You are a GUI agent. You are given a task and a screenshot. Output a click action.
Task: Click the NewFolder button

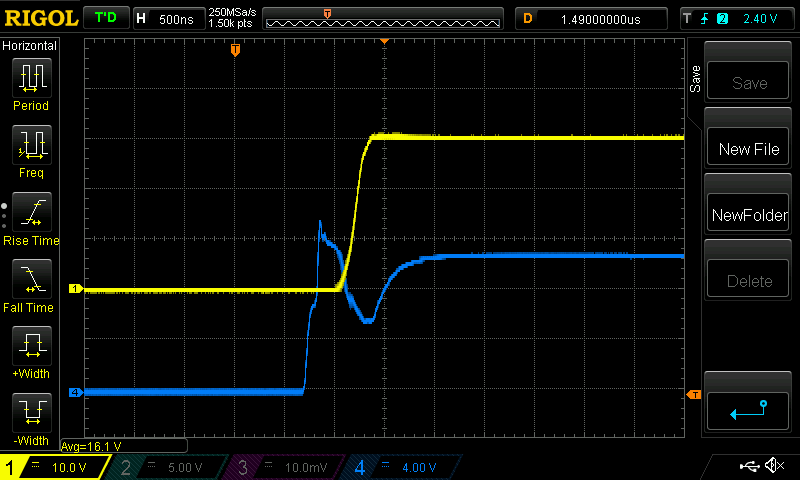(x=748, y=215)
